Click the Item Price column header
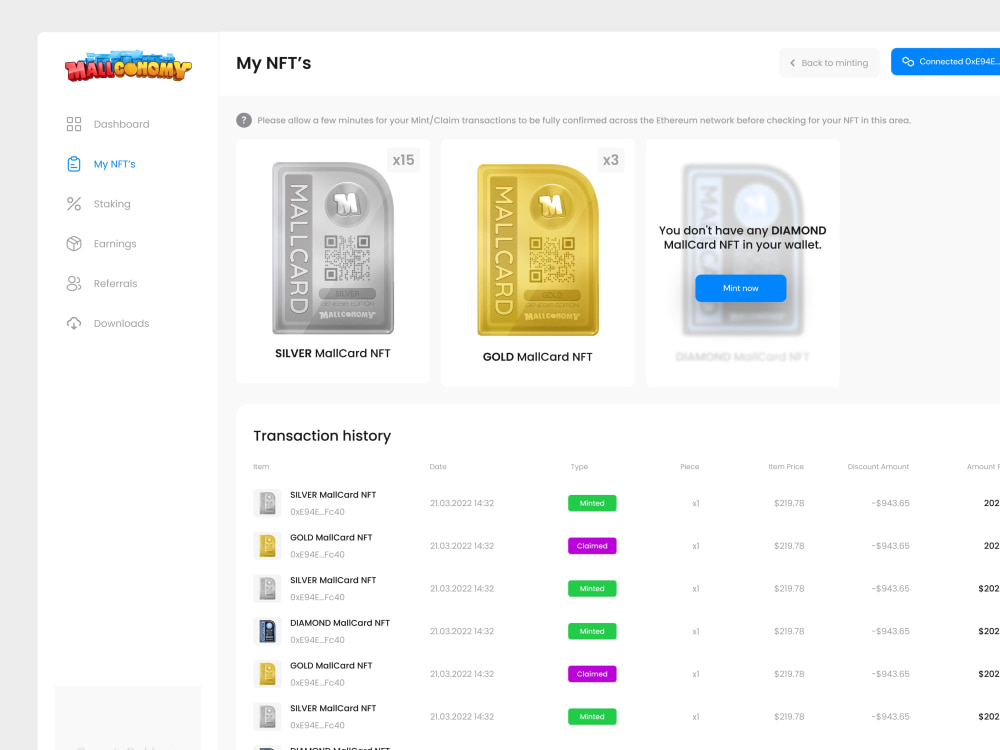The height and width of the screenshot is (750, 1000). click(786, 467)
